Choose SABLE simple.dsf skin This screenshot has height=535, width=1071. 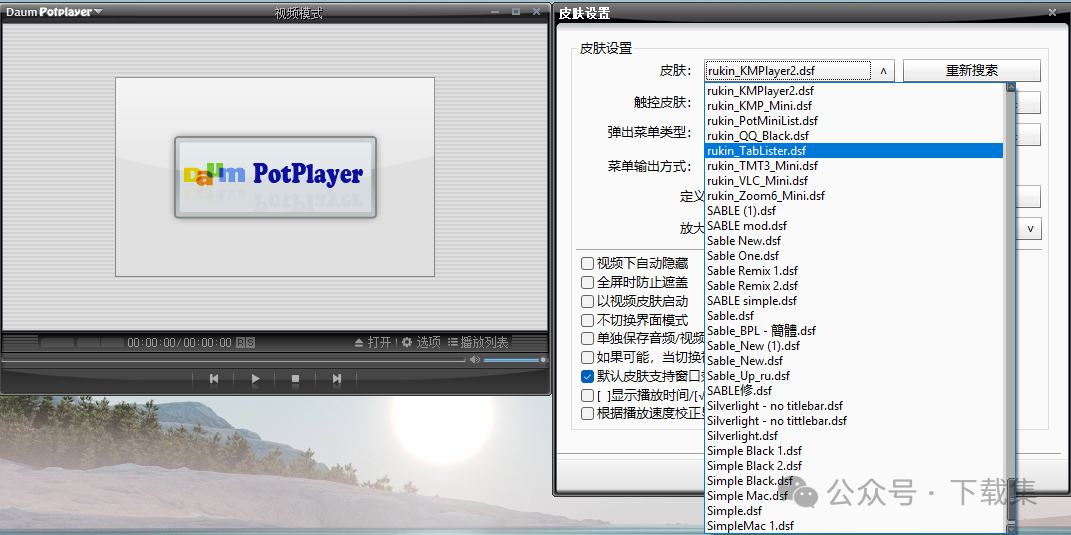pos(854,301)
